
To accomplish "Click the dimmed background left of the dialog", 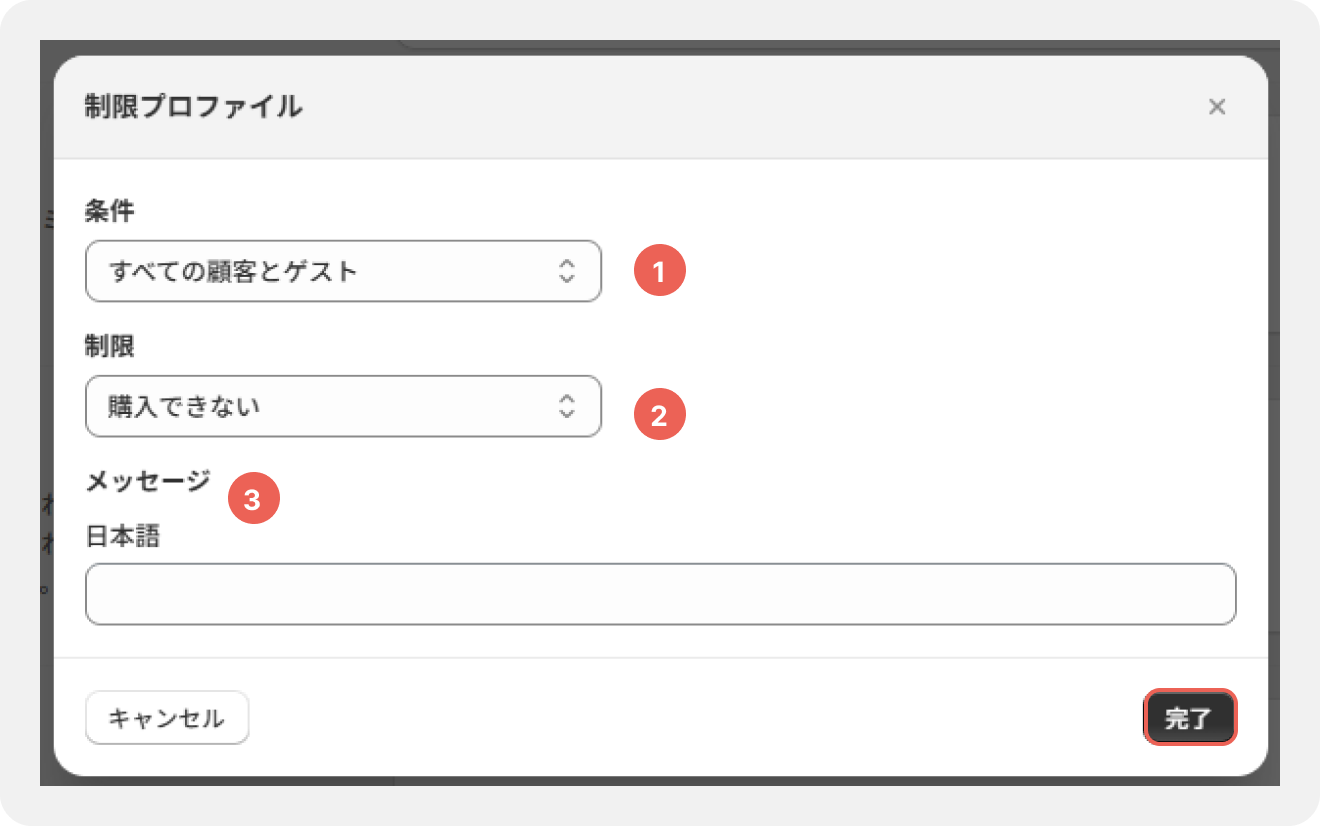I will pyautogui.click(x=46, y=400).
